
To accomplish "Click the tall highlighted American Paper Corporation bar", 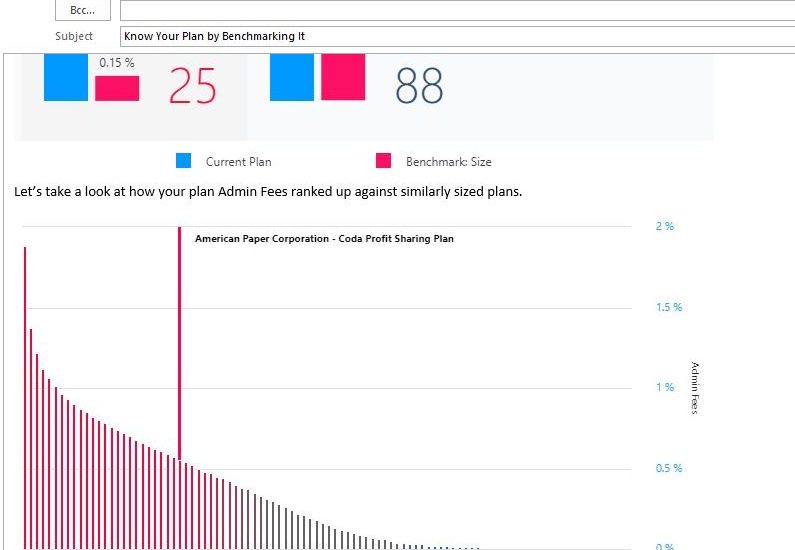I will point(179,340).
